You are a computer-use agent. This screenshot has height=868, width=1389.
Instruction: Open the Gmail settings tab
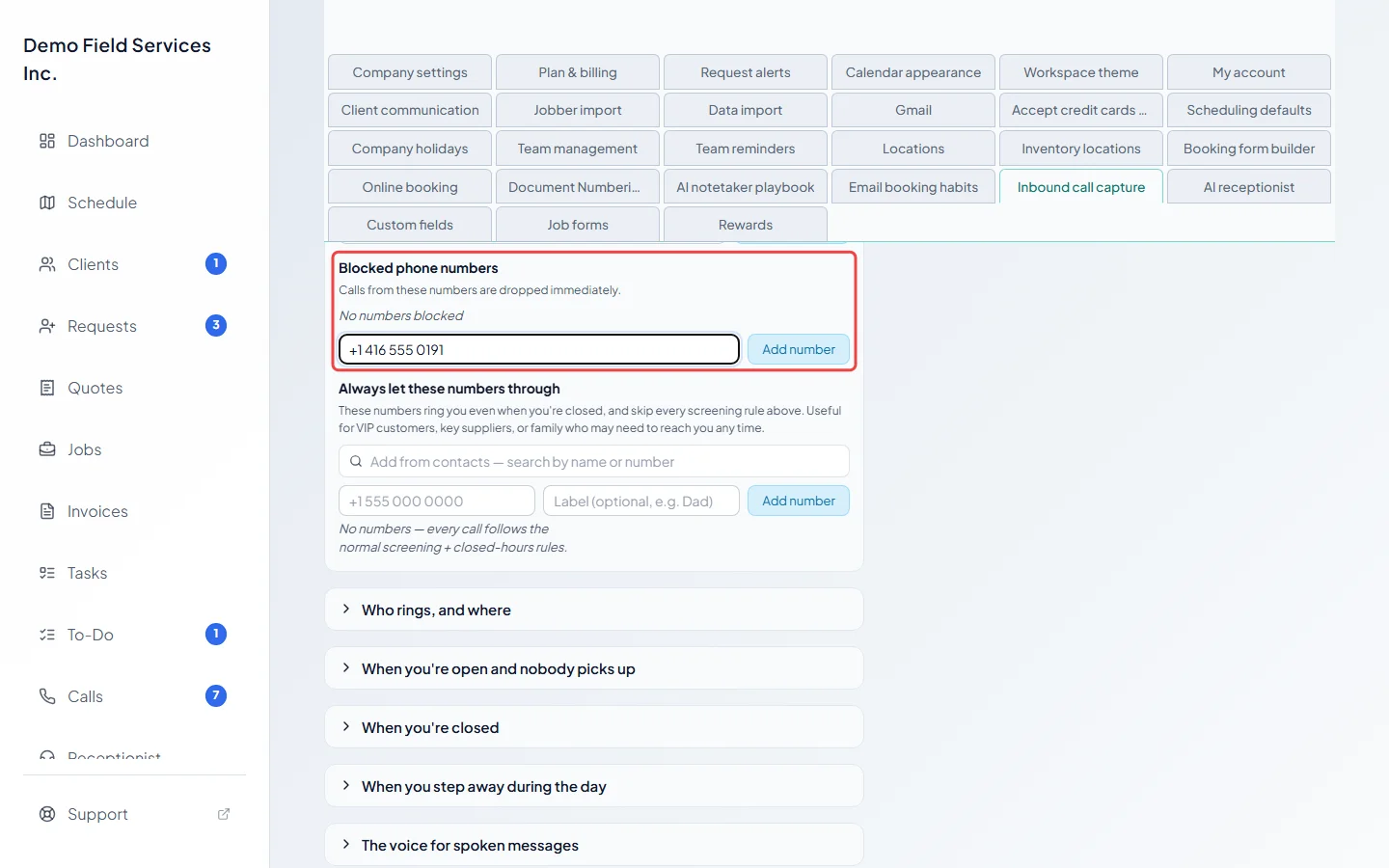(913, 110)
